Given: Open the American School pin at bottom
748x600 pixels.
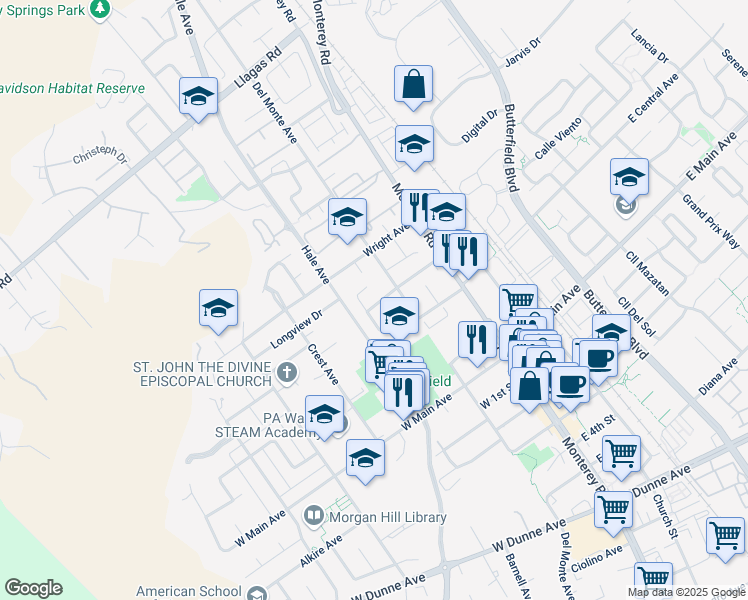Looking at the screenshot, I should (258, 593).
